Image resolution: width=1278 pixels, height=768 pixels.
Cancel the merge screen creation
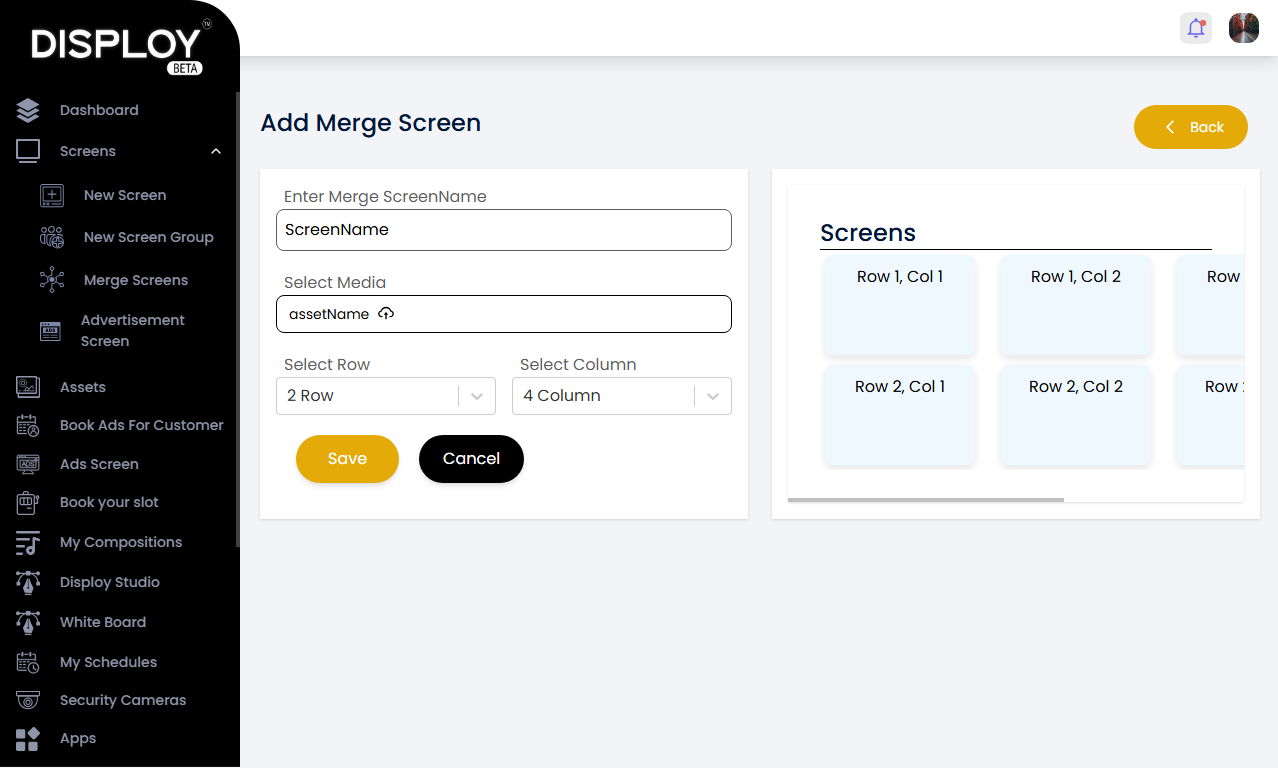[471, 458]
